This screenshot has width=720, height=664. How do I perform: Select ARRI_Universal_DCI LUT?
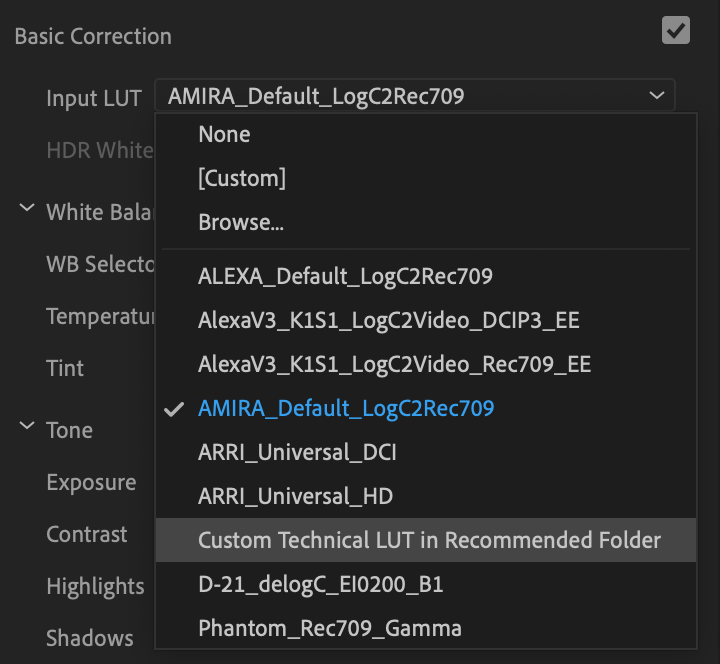click(426, 453)
